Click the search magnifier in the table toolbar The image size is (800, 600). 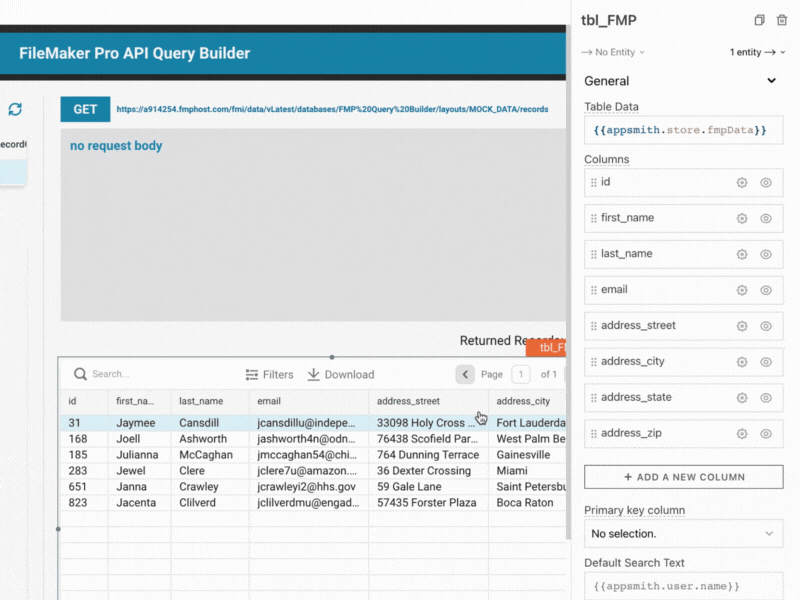[80, 374]
